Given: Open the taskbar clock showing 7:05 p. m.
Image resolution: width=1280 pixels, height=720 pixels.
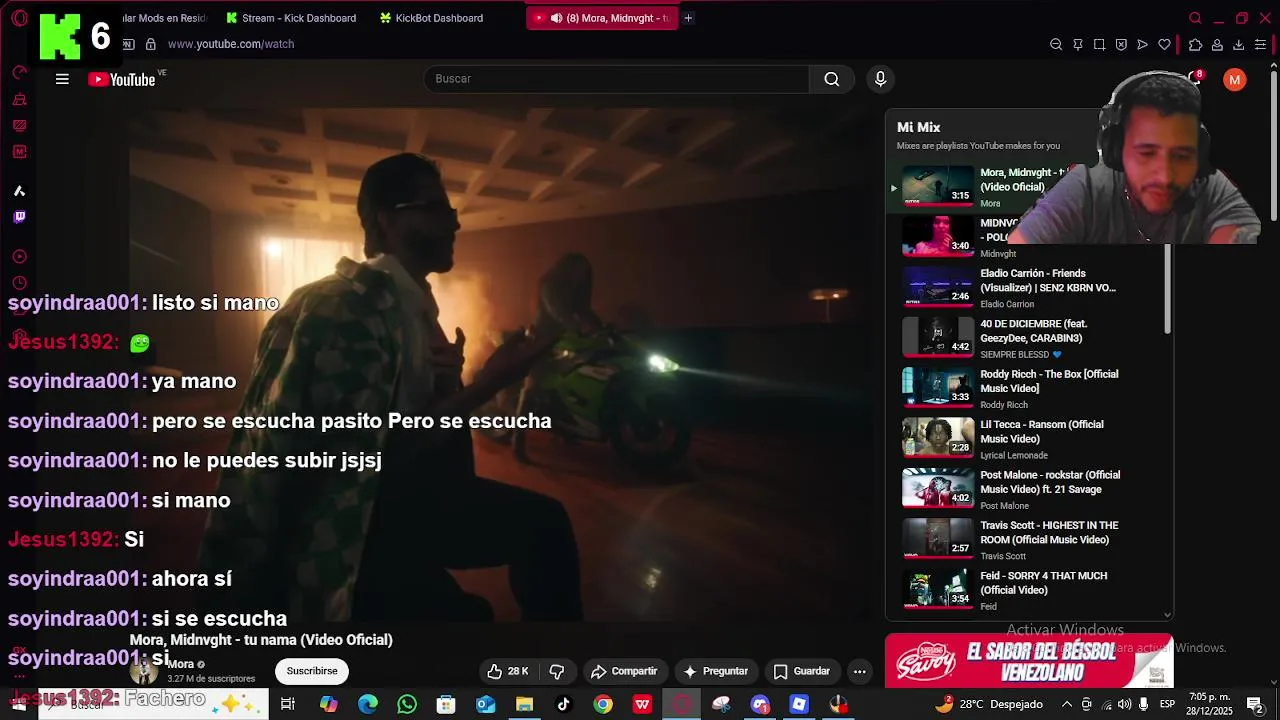Looking at the screenshot, I should [1209, 705].
